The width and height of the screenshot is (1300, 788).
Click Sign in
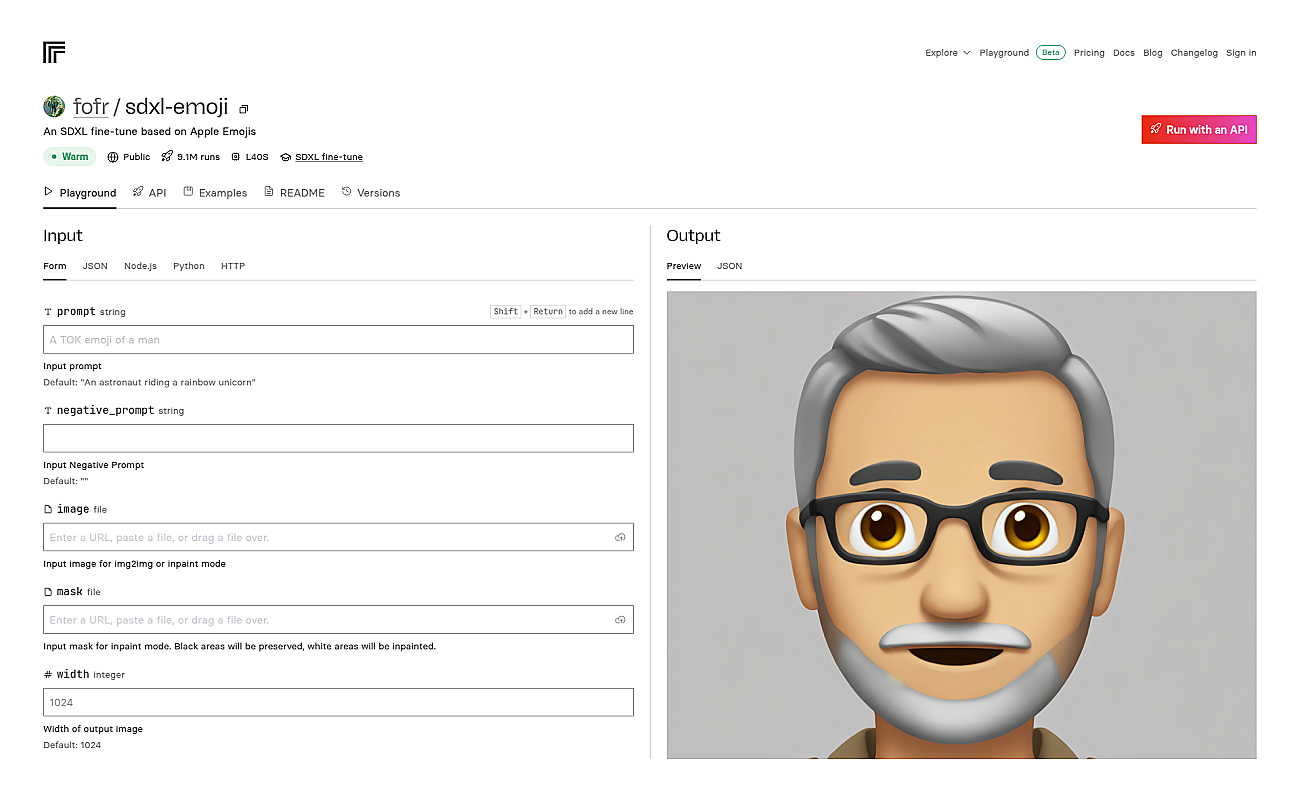point(1241,53)
